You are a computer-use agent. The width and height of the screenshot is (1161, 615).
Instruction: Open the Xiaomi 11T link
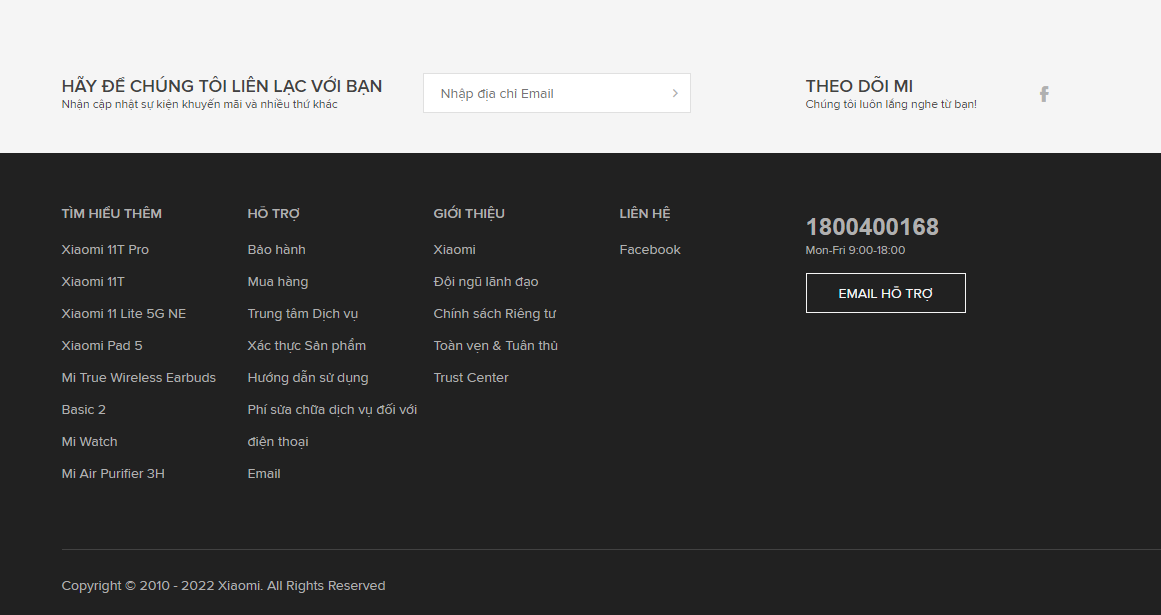click(93, 281)
